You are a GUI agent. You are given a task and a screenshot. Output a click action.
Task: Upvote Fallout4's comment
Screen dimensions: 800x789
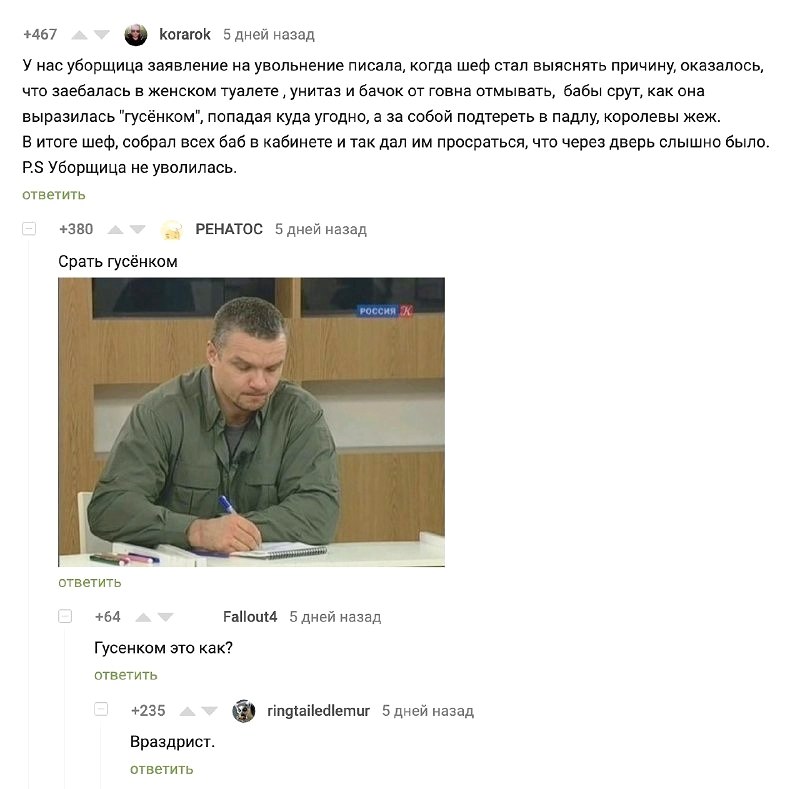(x=143, y=618)
